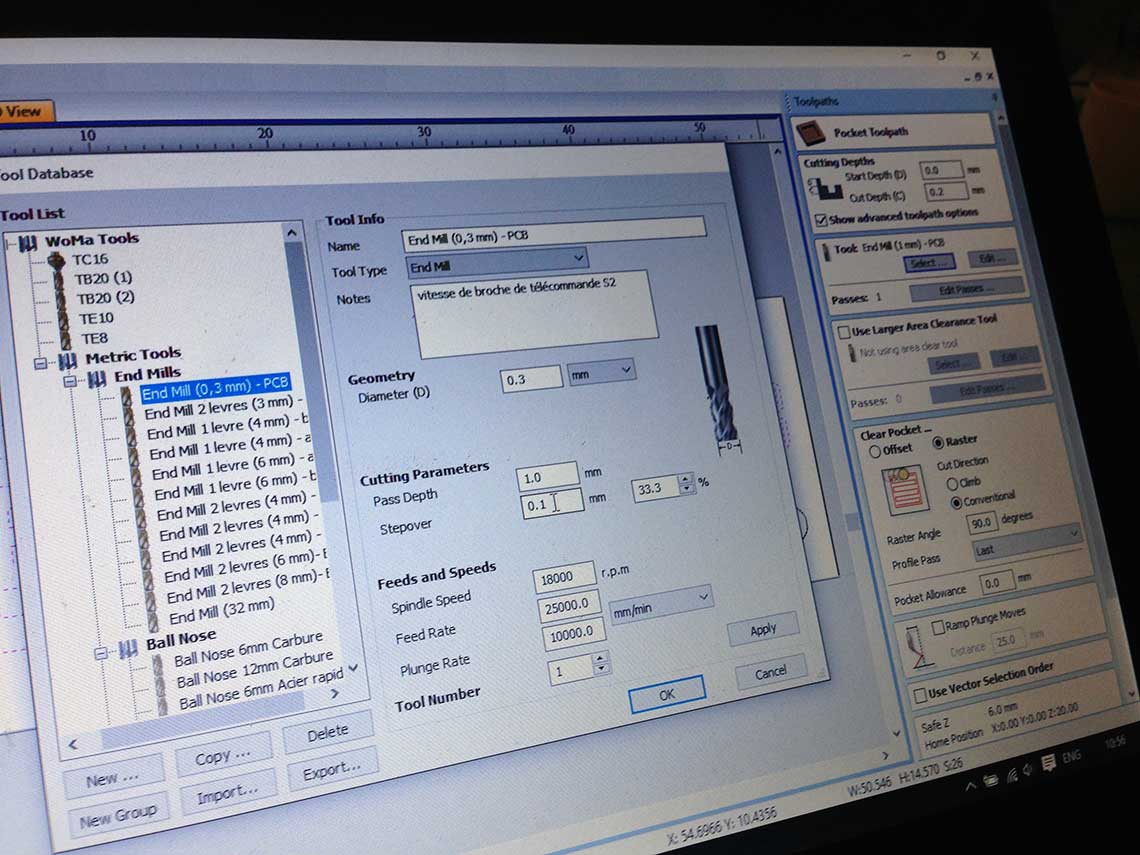The height and width of the screenshot is (855, 1140).
Task: Apply the tool changes
Action: [x=763, y=629]
